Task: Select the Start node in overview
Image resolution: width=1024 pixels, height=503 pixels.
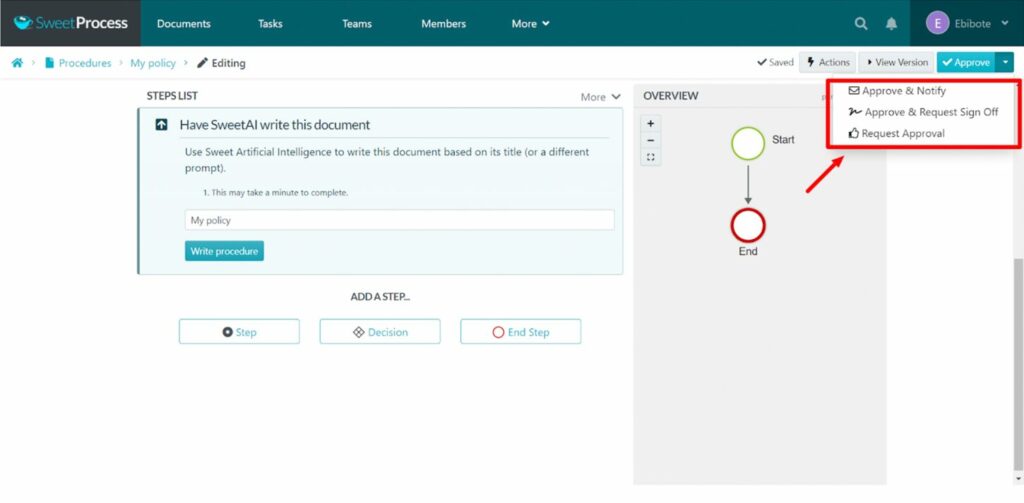Action: point(748,143)
